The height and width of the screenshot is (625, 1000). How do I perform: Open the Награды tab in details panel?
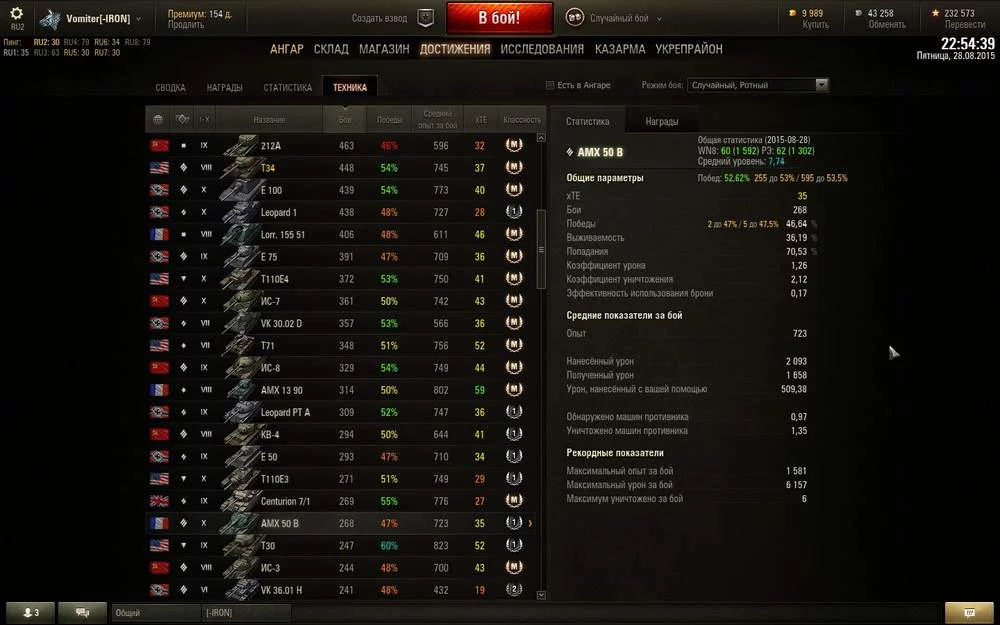[x=661, y=121]
